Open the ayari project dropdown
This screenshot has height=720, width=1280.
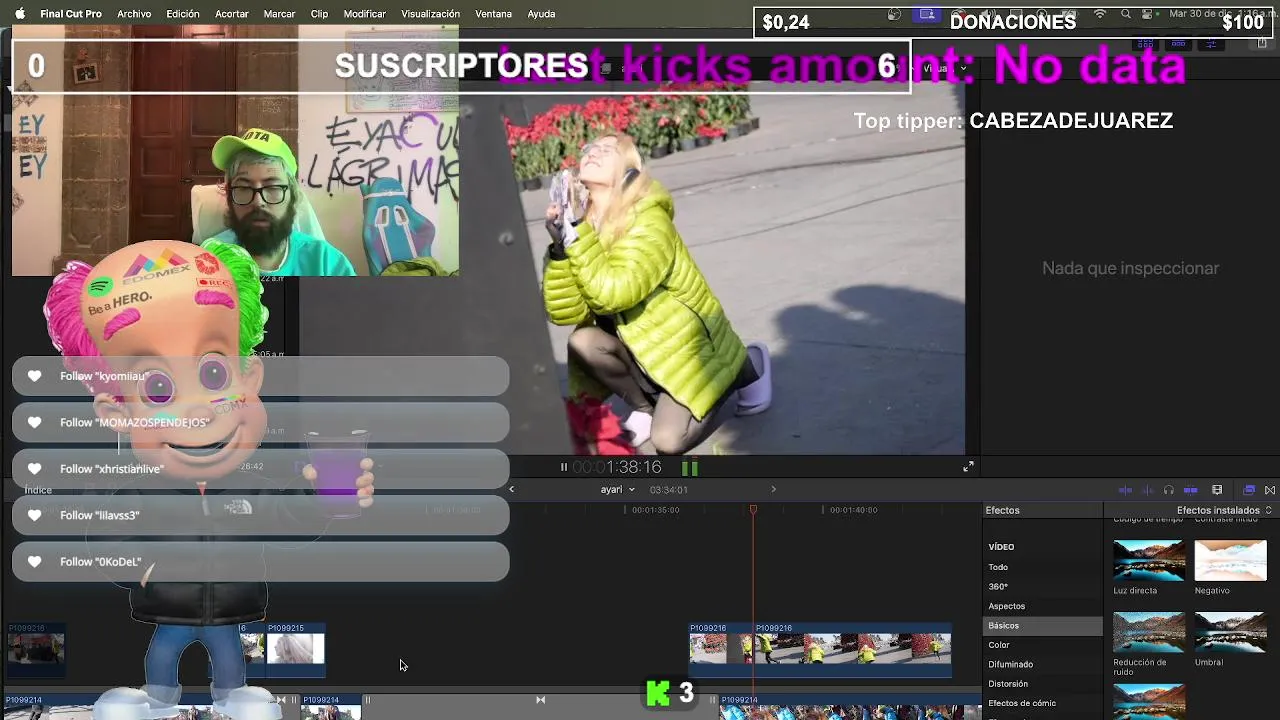pyautogui.click(x=617, y=489)
